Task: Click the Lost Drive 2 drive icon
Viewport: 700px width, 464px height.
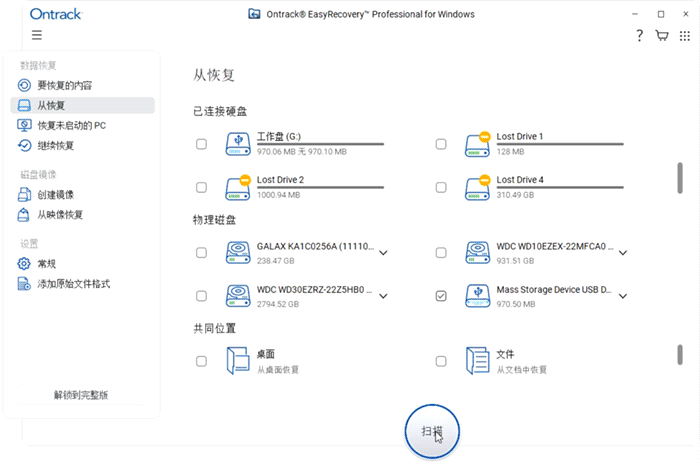Action: [238, 188]
